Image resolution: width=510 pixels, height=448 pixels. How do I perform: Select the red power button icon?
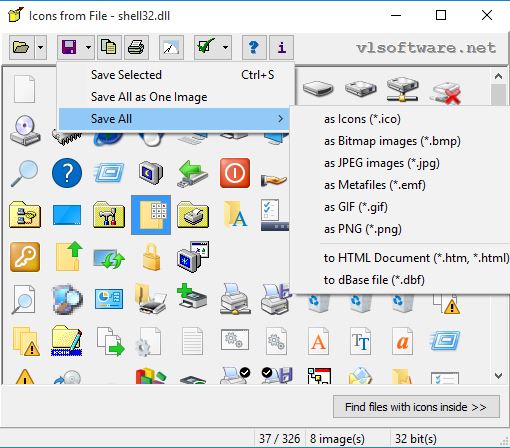(235, 173)
